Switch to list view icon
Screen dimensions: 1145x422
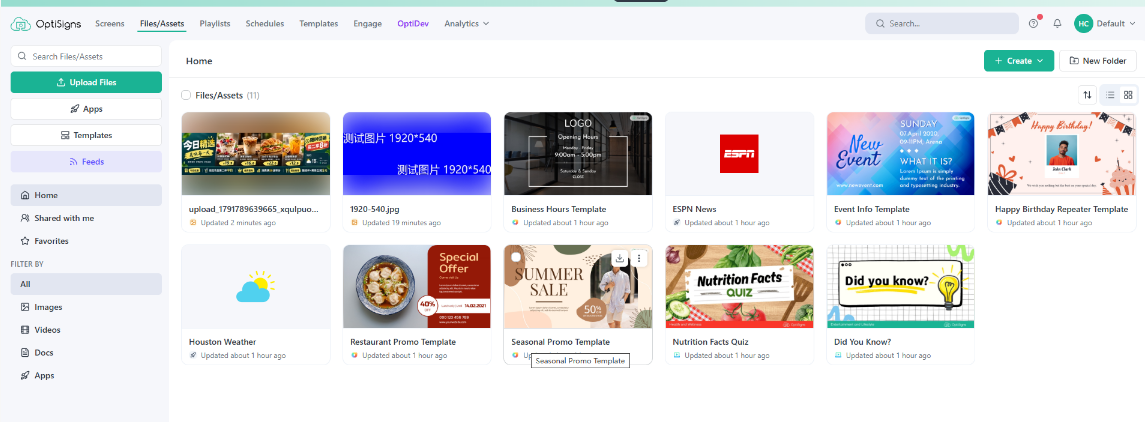pyautogui.click(x=1110, y=95)
